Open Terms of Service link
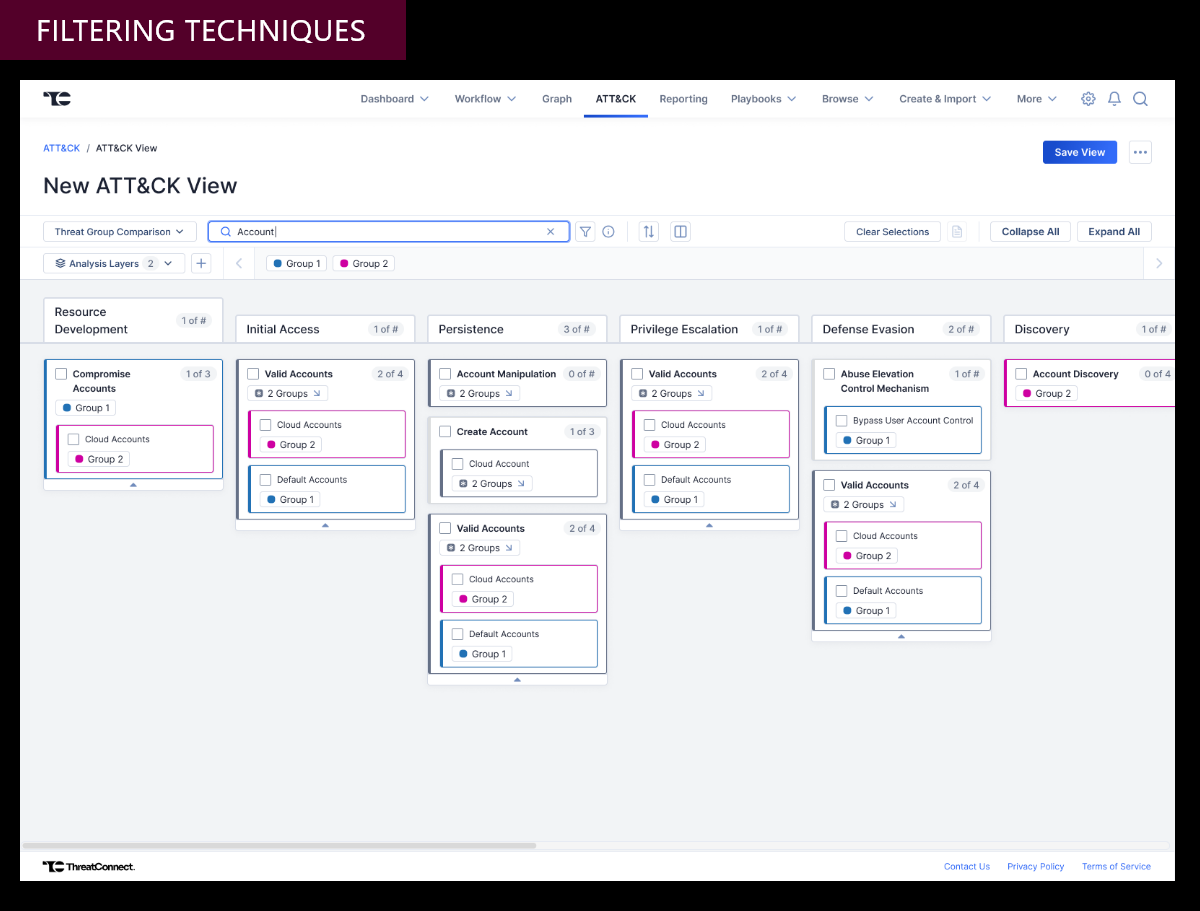Screen dimensions: 1200x911 point(1116,867)
